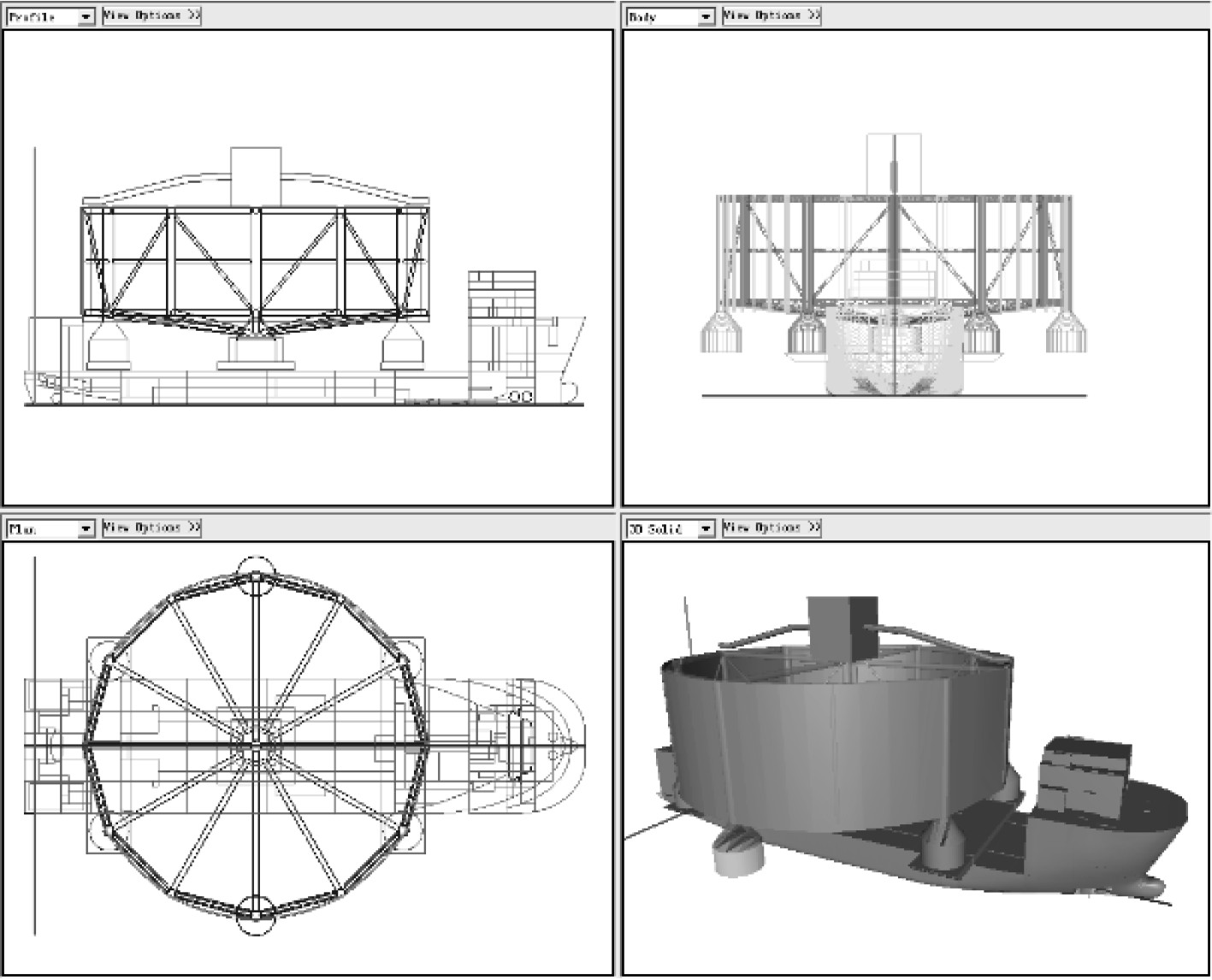The height and width of the screenshot is (980, 1212).
Task: Select the tall rectangular tower in Profile view
Action: [256, 175]
